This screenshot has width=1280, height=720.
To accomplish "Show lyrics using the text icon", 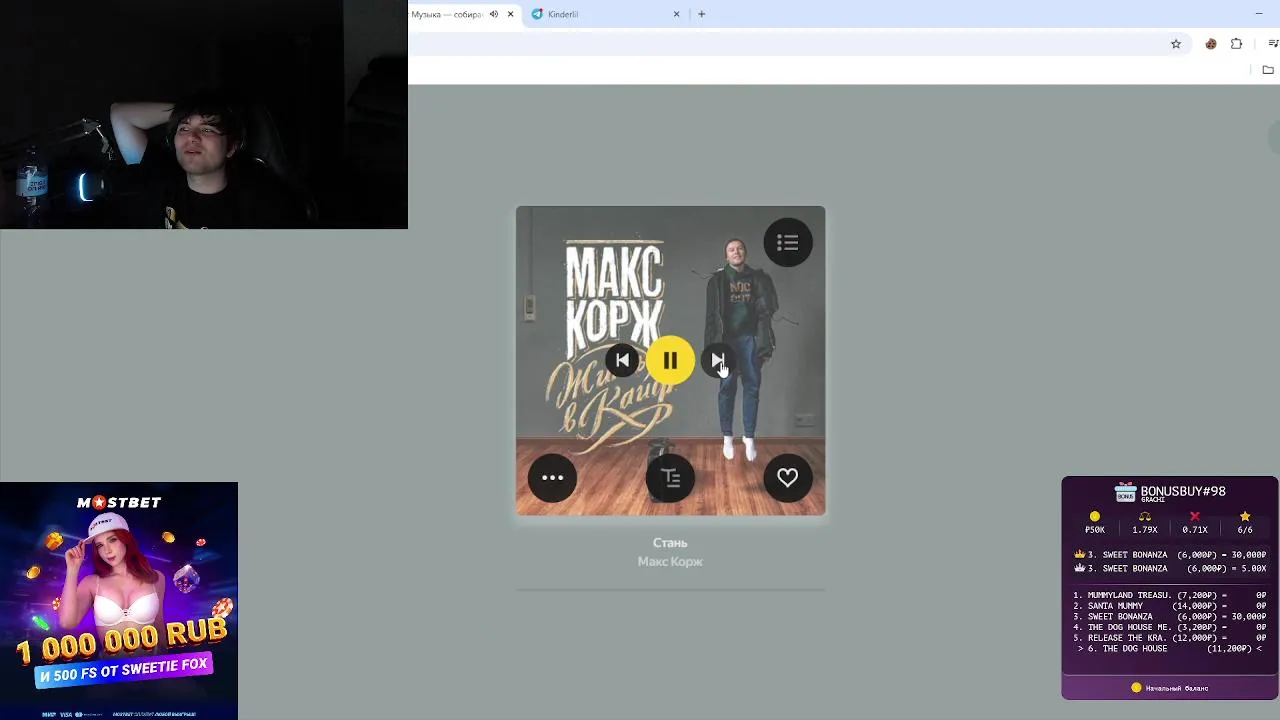I will pyautogui.click(x=670, y=478).
